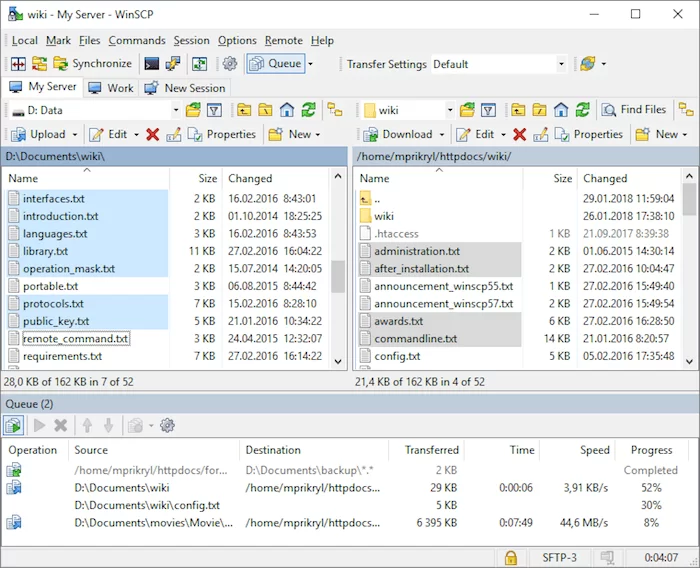Expand the local New button dropdown arrow

point(318,134)
